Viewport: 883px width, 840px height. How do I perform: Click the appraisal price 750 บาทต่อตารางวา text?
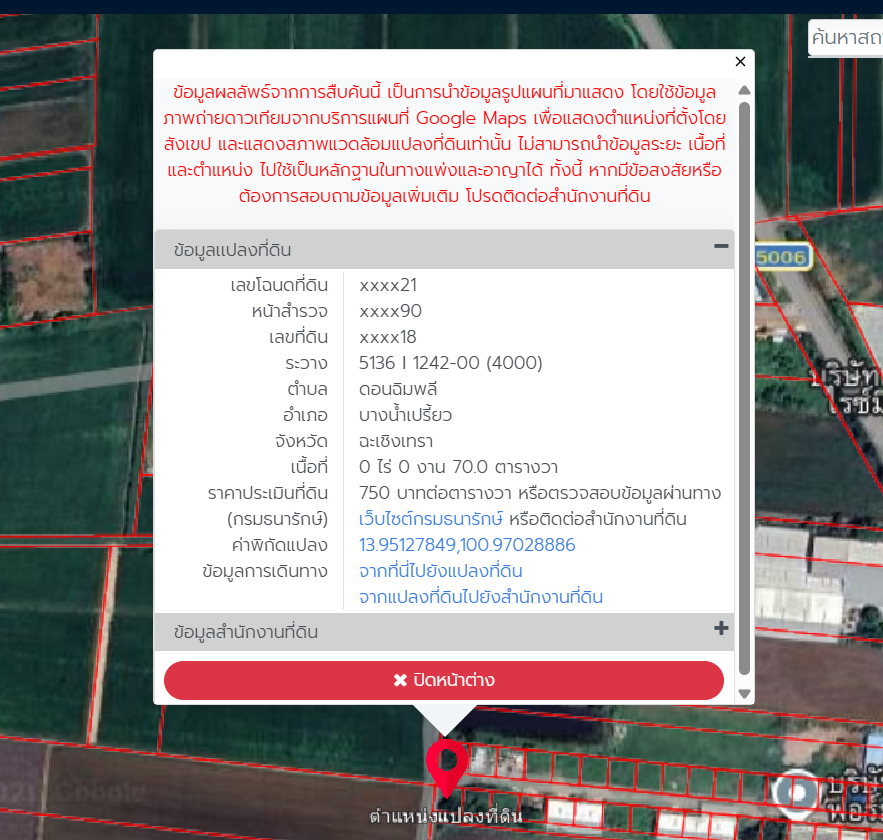435,493
